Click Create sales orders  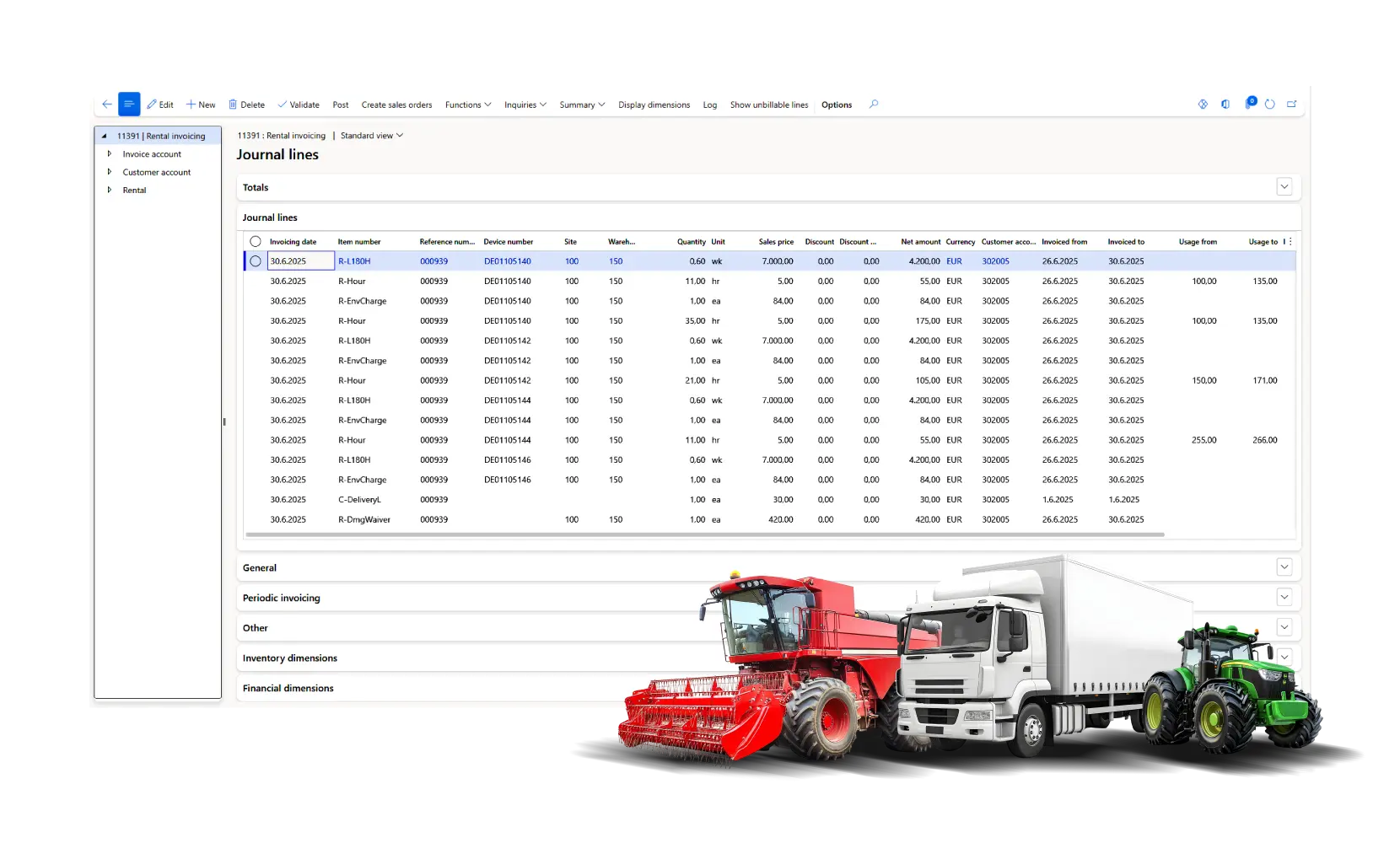(396, 105)
